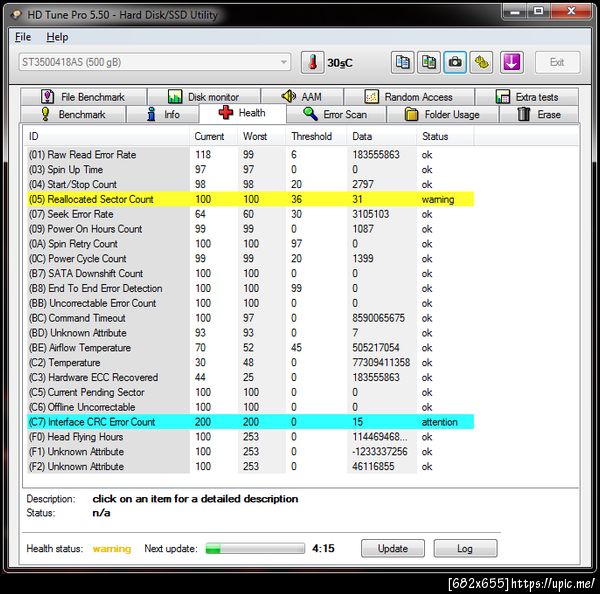Image resolution: width=600 pixels, height=594 pixels.
Task: Select the Start/Stop Count row
Action: pyautogui.click(x=250, y=184)
